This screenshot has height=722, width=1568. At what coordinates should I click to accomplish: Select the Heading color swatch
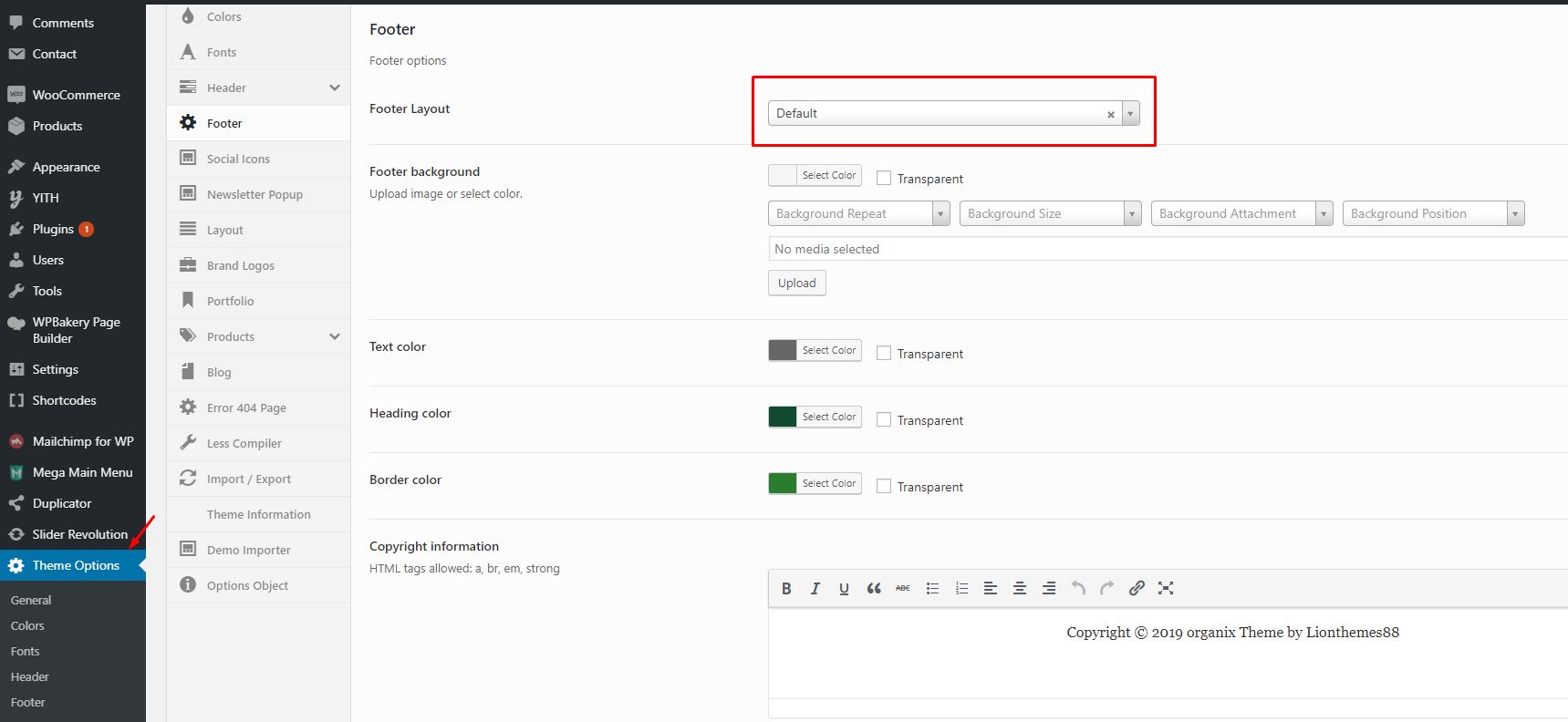[783, 417]
